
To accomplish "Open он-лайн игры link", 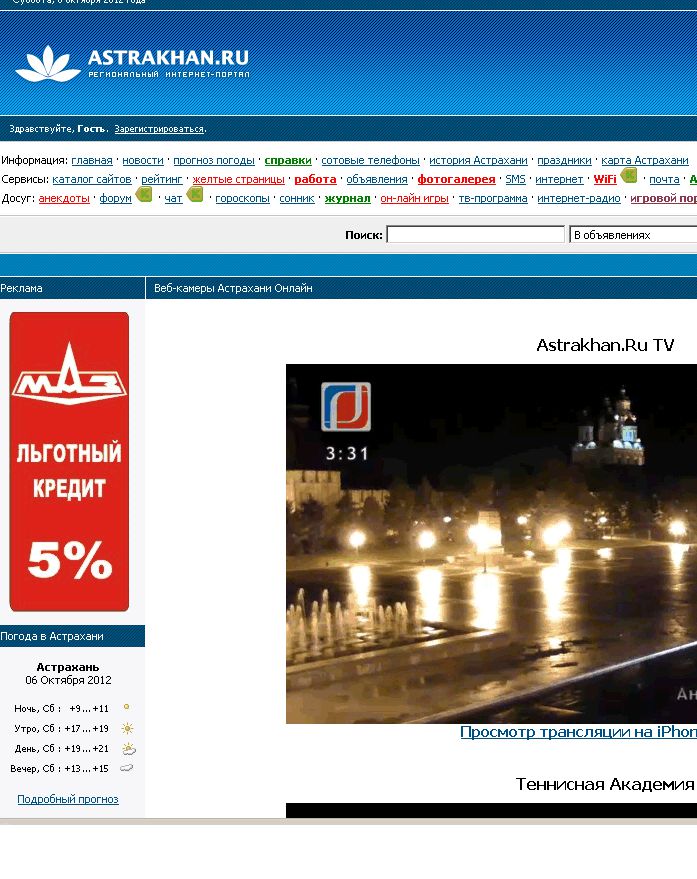I will [414, 198].
